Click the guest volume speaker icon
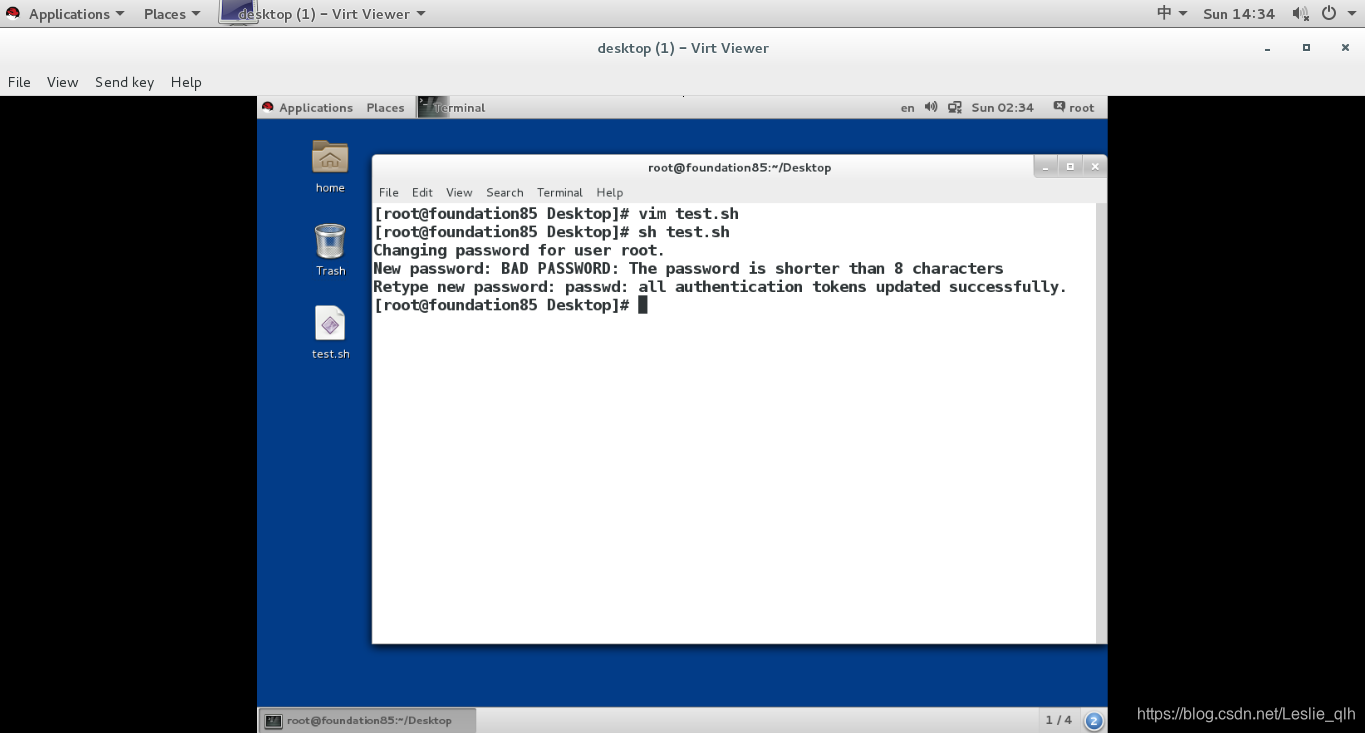The height and width of the screenshot is (733, 1365). [931, 107]
